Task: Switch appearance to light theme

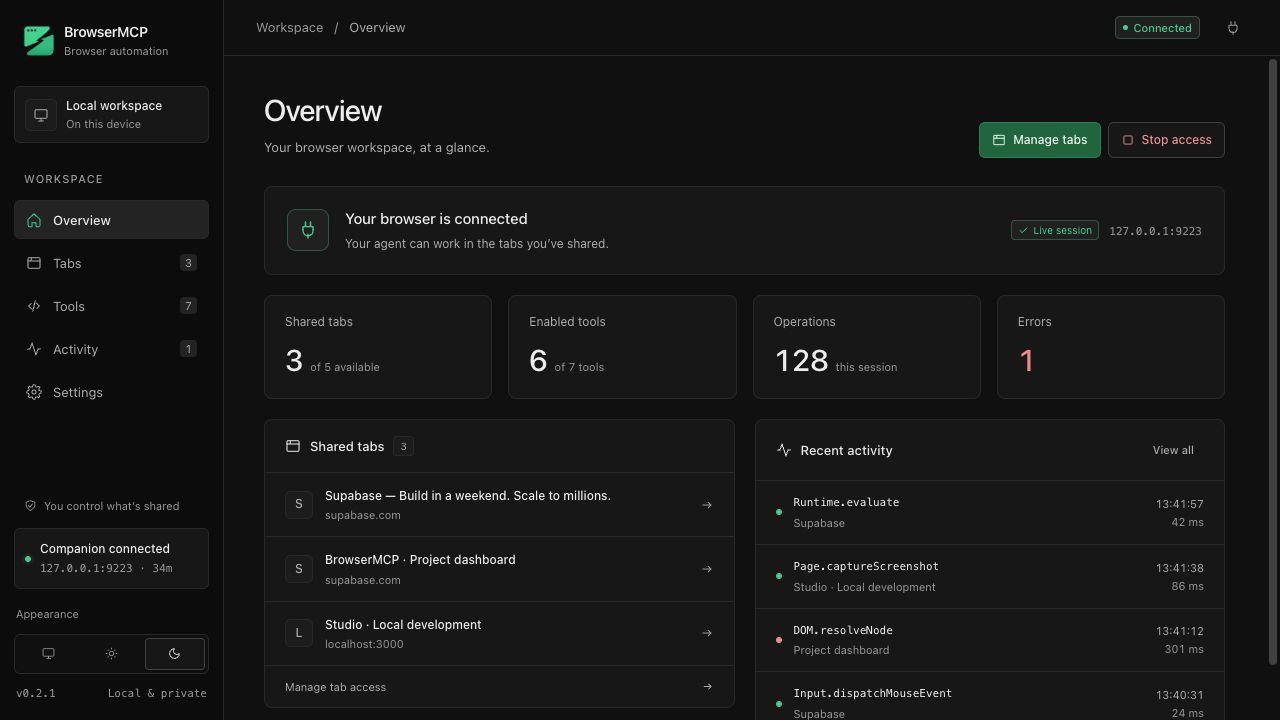Action: [111, 654]
